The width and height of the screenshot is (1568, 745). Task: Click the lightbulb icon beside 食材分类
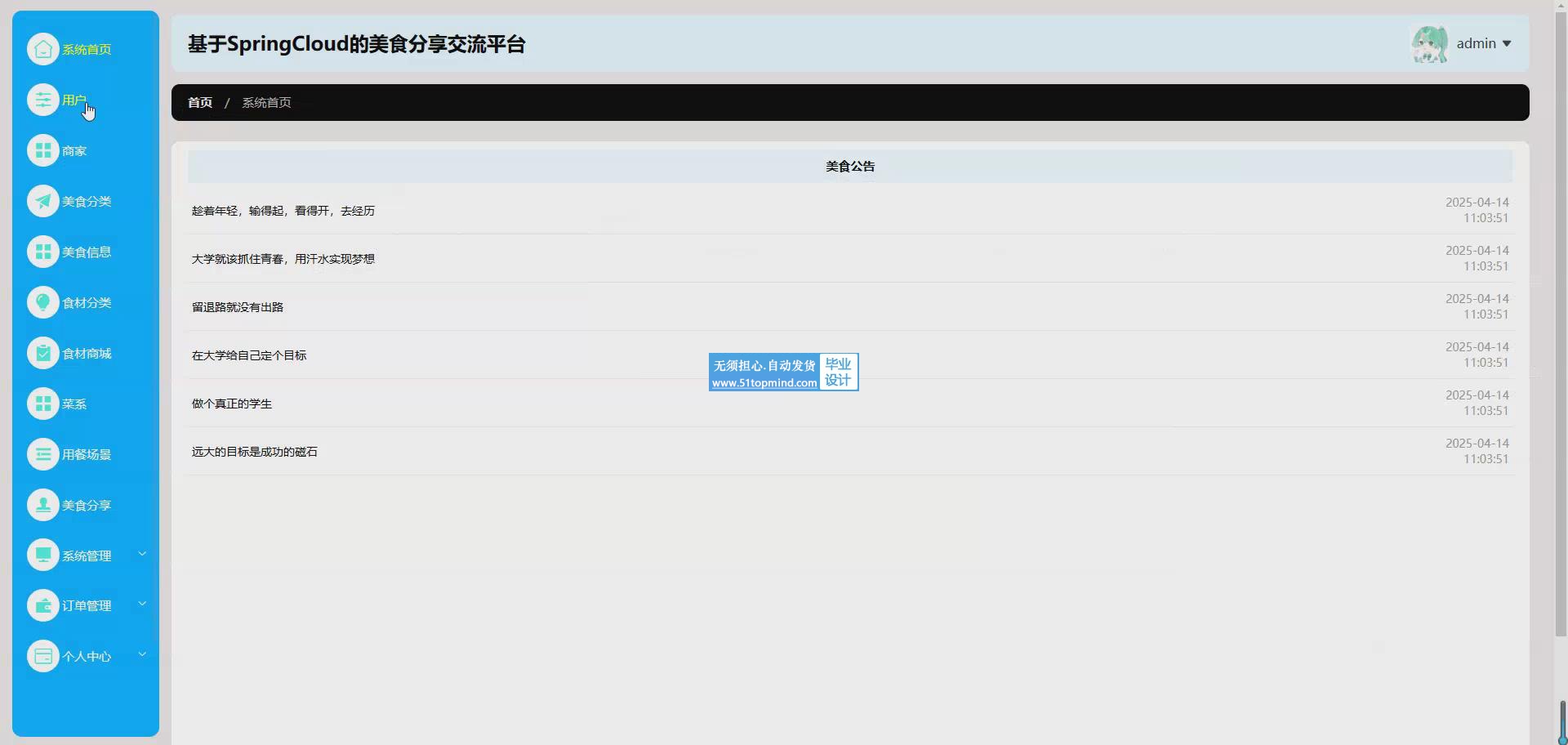click(x=42, y=302)
